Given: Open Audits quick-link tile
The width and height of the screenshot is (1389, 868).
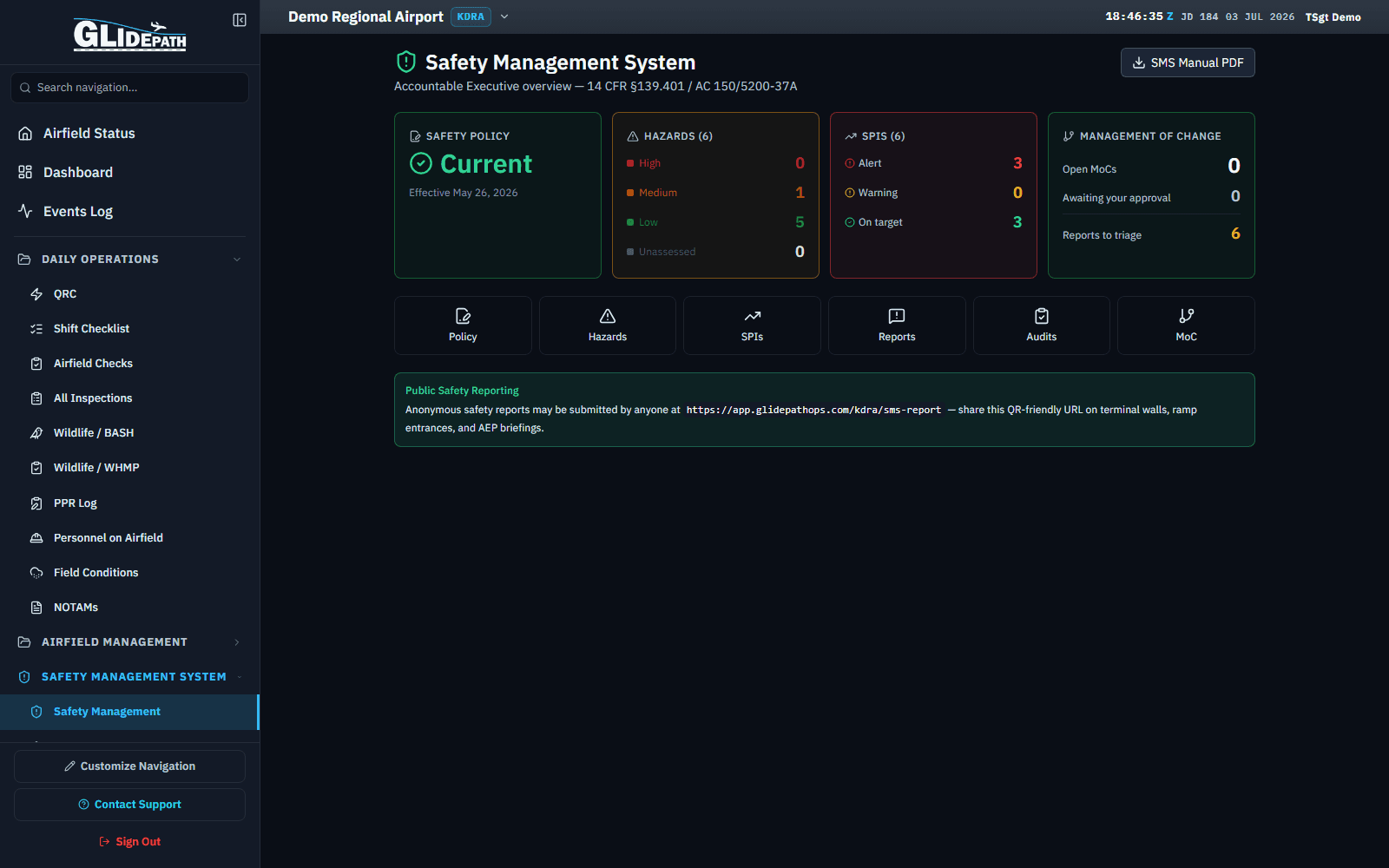Looking at the screenshot, I should 1042,325.
